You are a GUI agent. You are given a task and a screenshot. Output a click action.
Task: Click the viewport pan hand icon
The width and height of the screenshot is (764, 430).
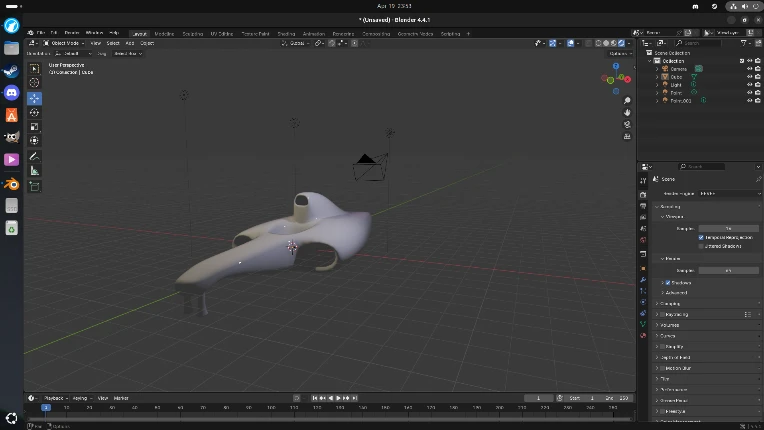coord(627,112)
